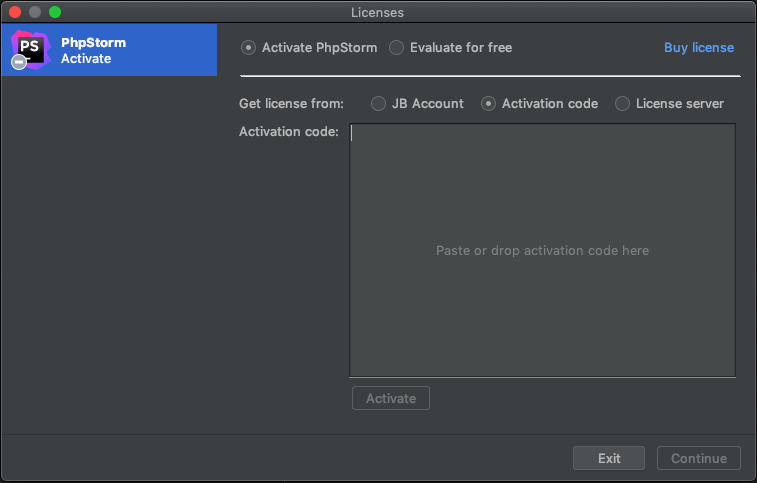Click the "Activation code:" field label

click(289, 131)
